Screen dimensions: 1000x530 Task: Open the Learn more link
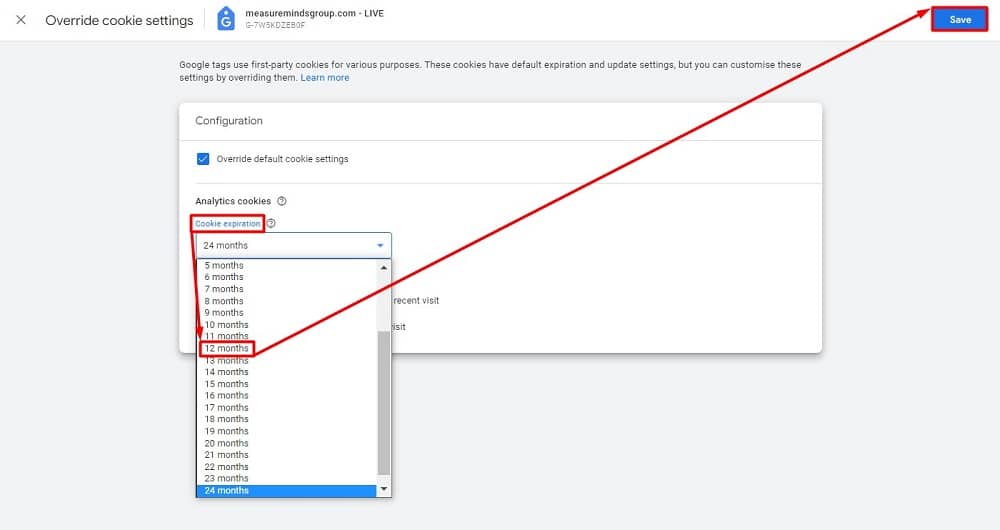point(325,78)
